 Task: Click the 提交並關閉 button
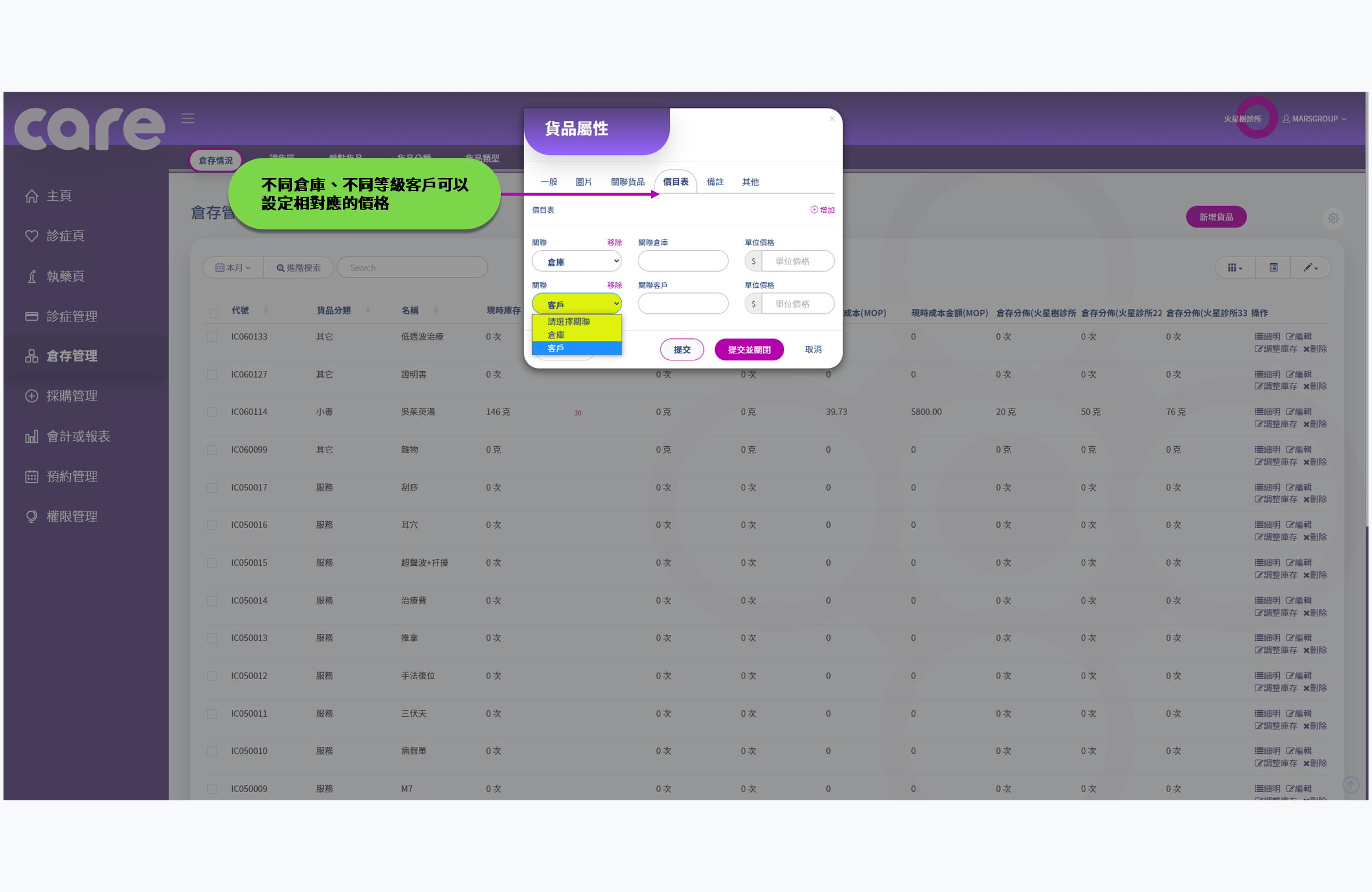(x=749, y=349)
